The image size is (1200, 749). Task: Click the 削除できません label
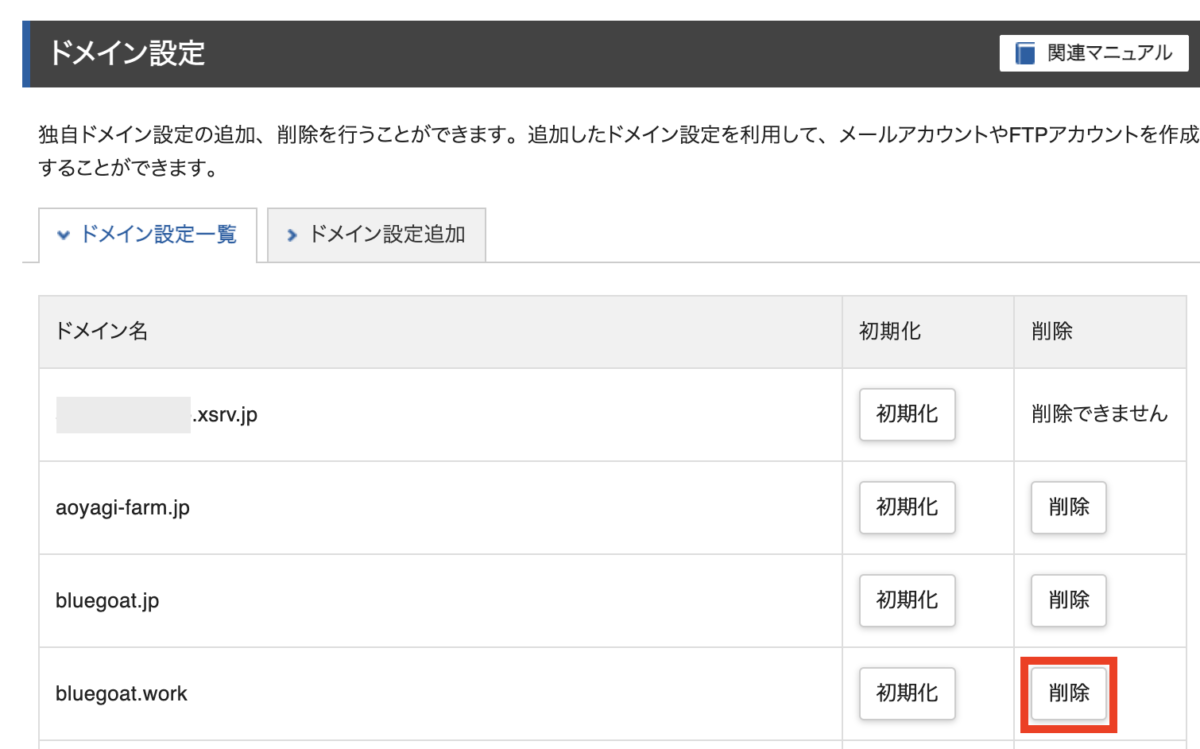tap(1099, 414)
